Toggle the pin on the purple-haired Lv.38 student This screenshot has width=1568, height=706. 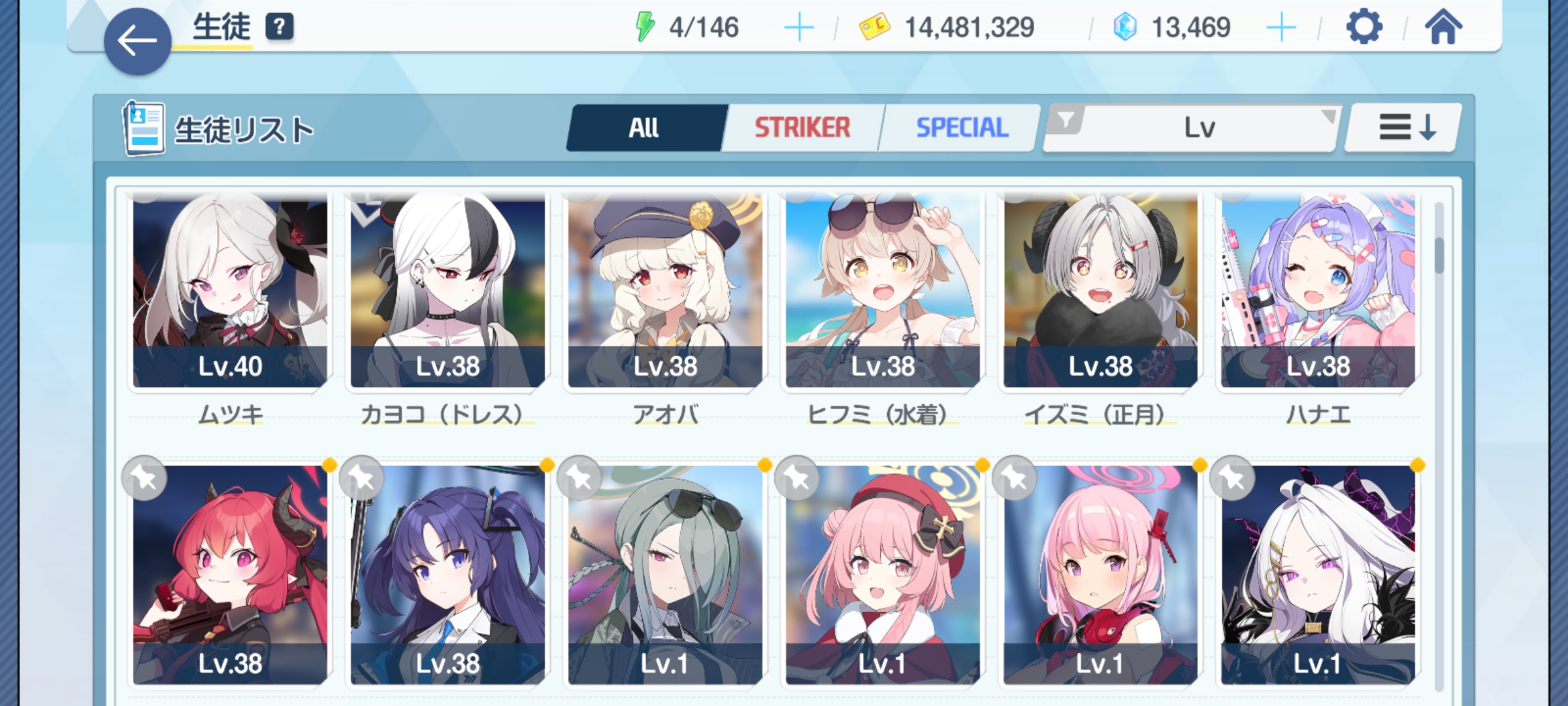coord(361,479)
